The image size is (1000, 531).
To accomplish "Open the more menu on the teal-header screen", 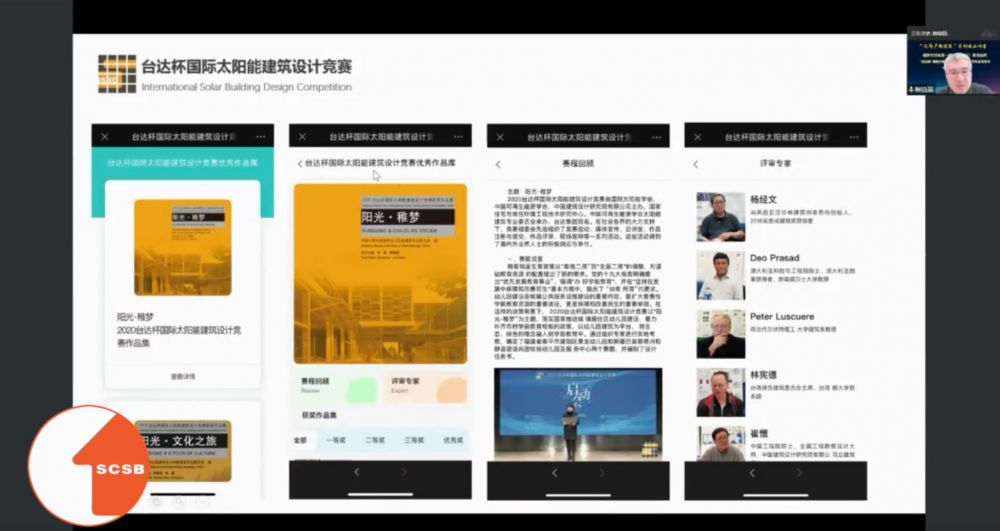I will pos(261,137).
